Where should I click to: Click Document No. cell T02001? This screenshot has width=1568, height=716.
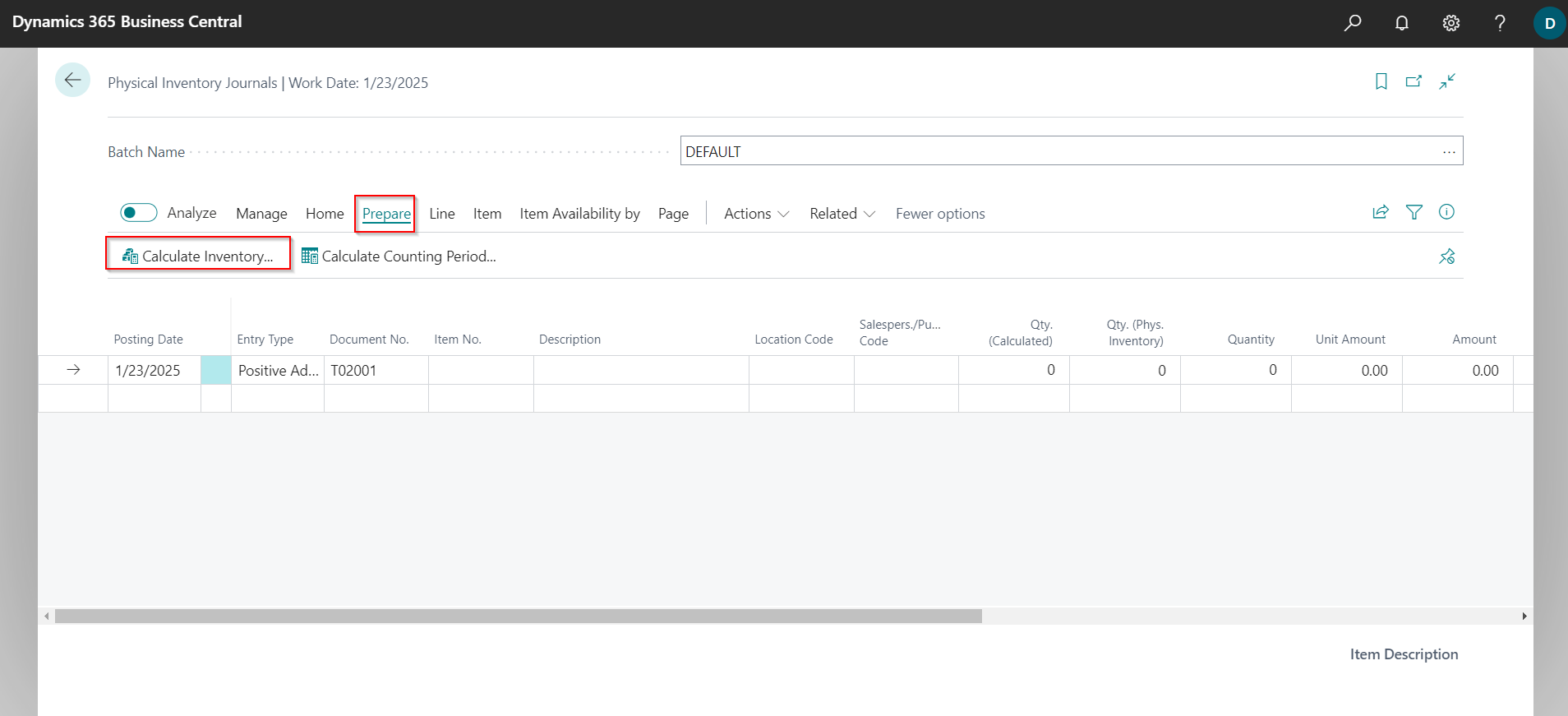(376, 371)
